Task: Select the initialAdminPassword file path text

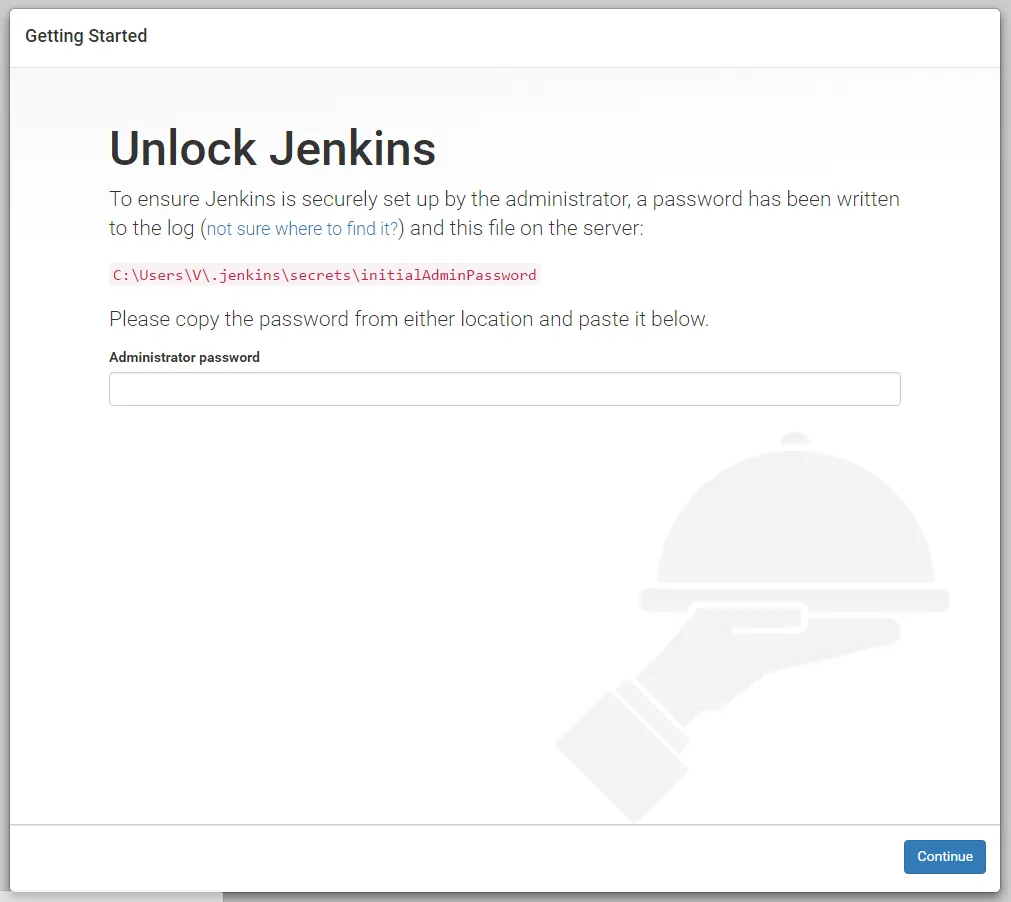Action: click(324, 275)
